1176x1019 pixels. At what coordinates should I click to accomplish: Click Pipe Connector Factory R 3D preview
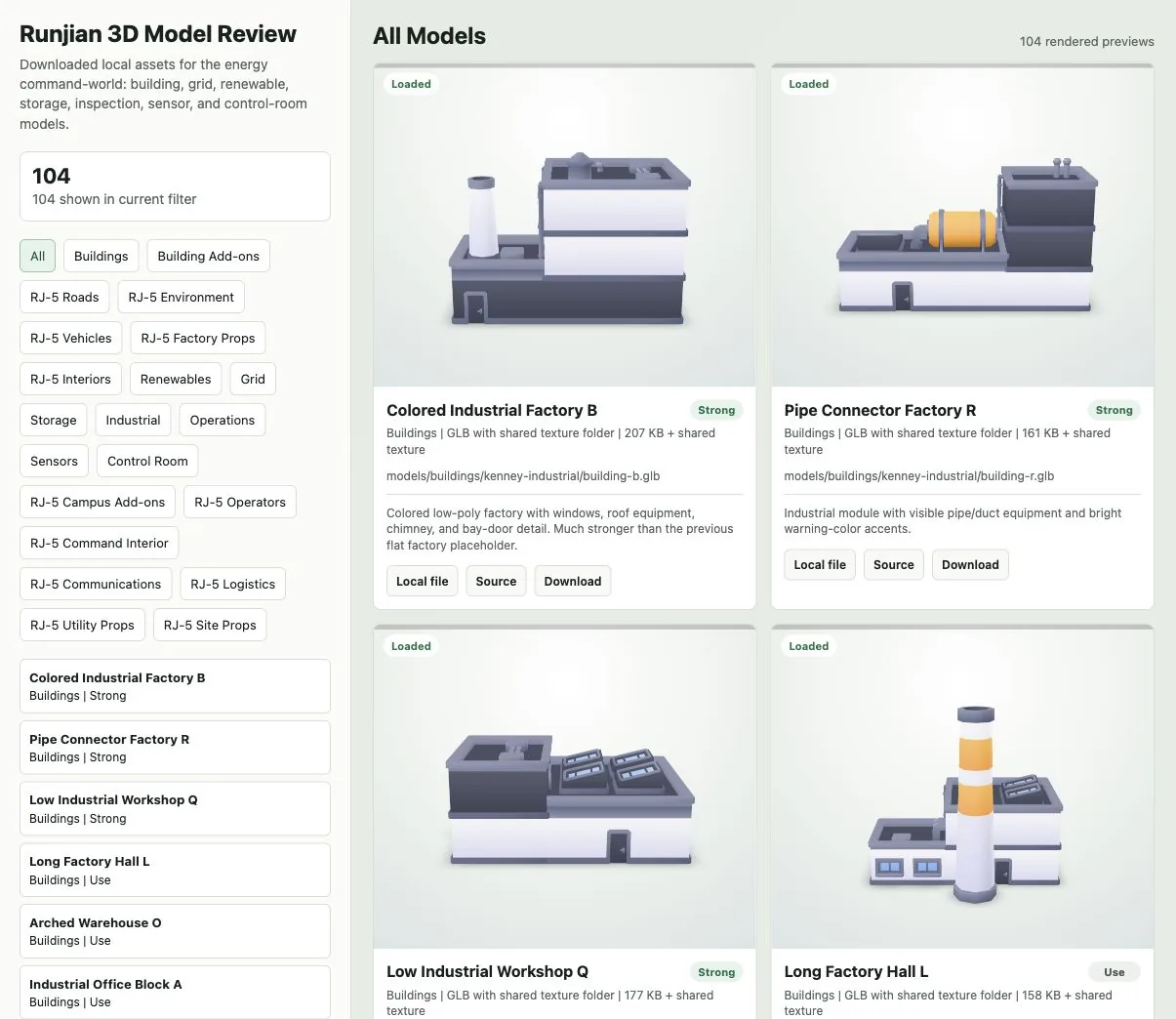[962, 226]
